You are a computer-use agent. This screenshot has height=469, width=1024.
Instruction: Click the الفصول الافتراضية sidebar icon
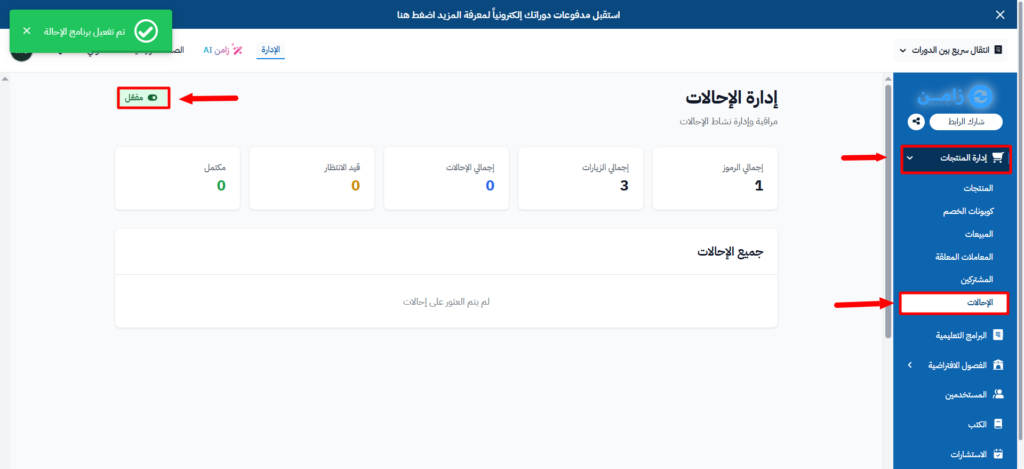(997, 365)
